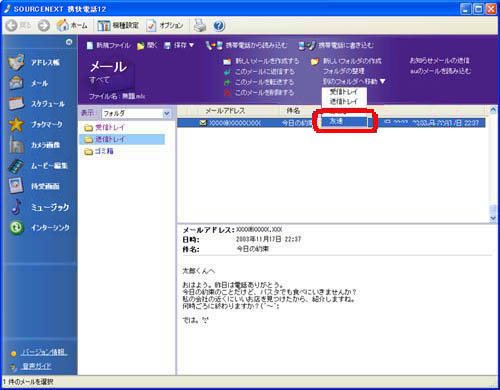Click このメールを転送する to forward mail
This screenshot has width=500, height=390.
point(259,82)
